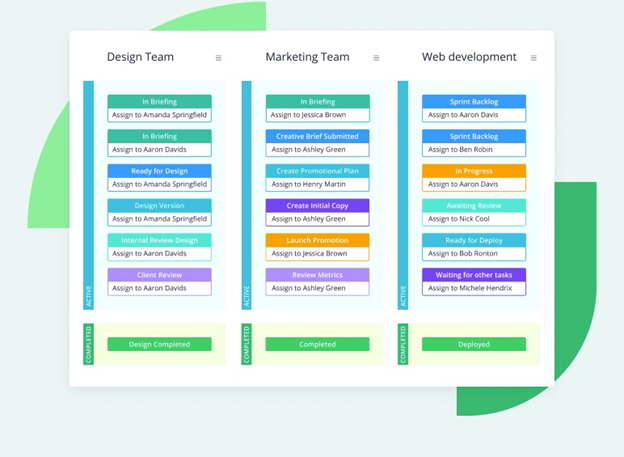Select assignee under Review Metrics
Screen dimensions: 624x457
[318, 288]
